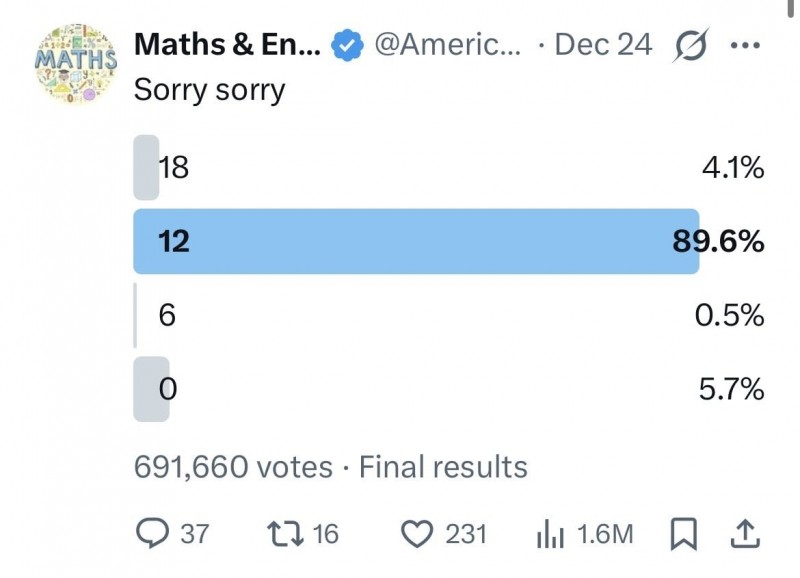Share the tweet using upload icon
Screen dimensions: 800x578
click(745, 535)
